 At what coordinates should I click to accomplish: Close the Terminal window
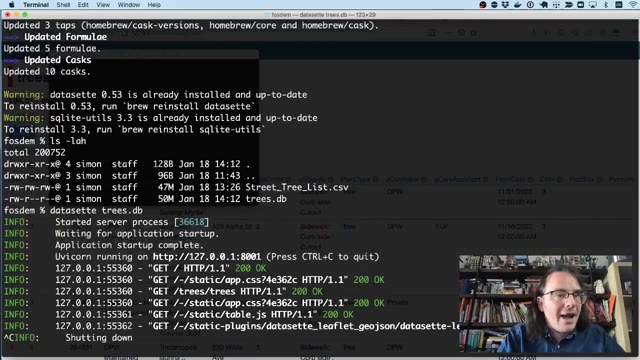tap(7, 14)
